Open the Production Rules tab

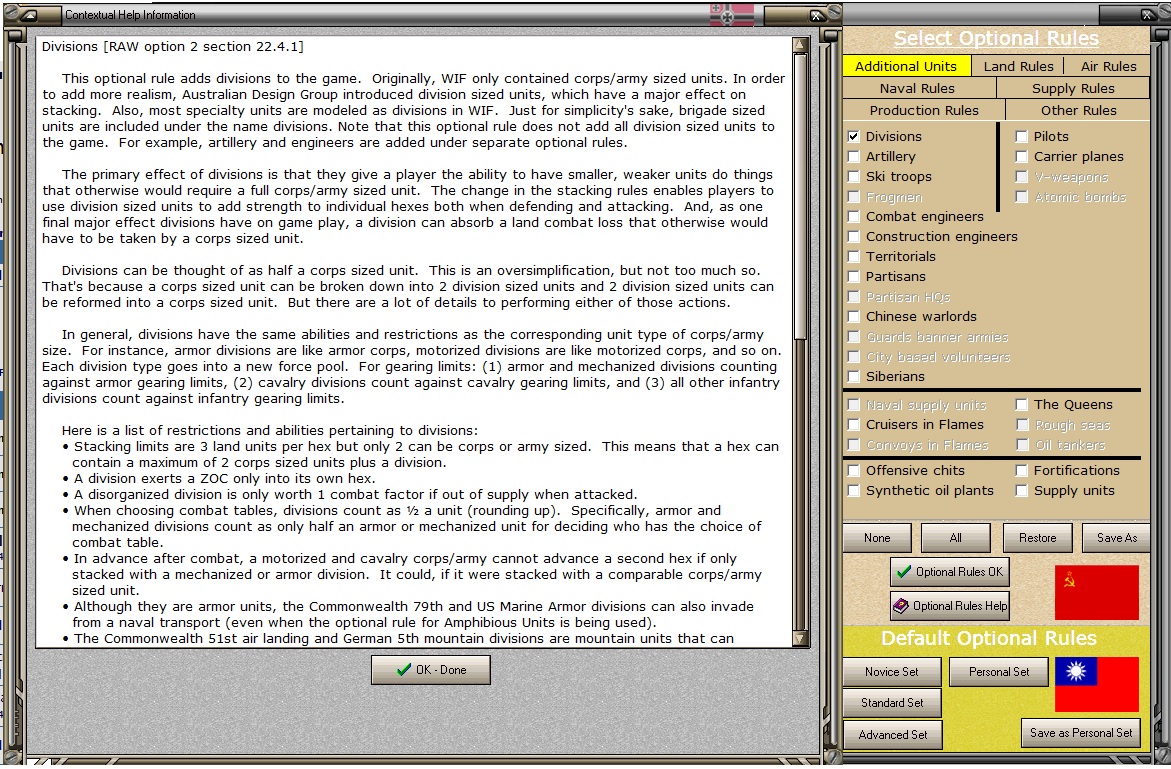[924, 110]
